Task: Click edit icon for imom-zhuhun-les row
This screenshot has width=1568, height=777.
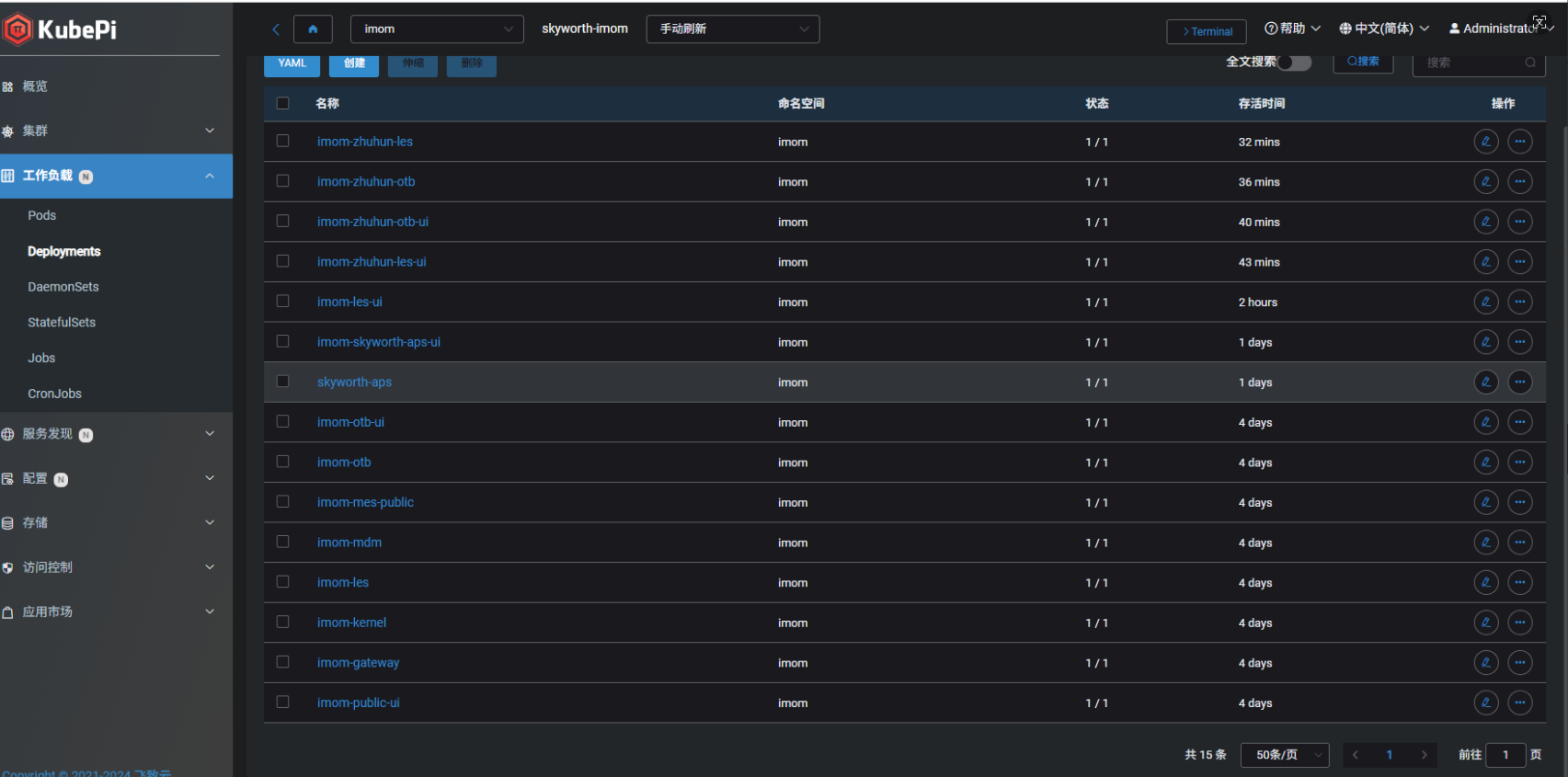Action: click(x=1485, y=142)
